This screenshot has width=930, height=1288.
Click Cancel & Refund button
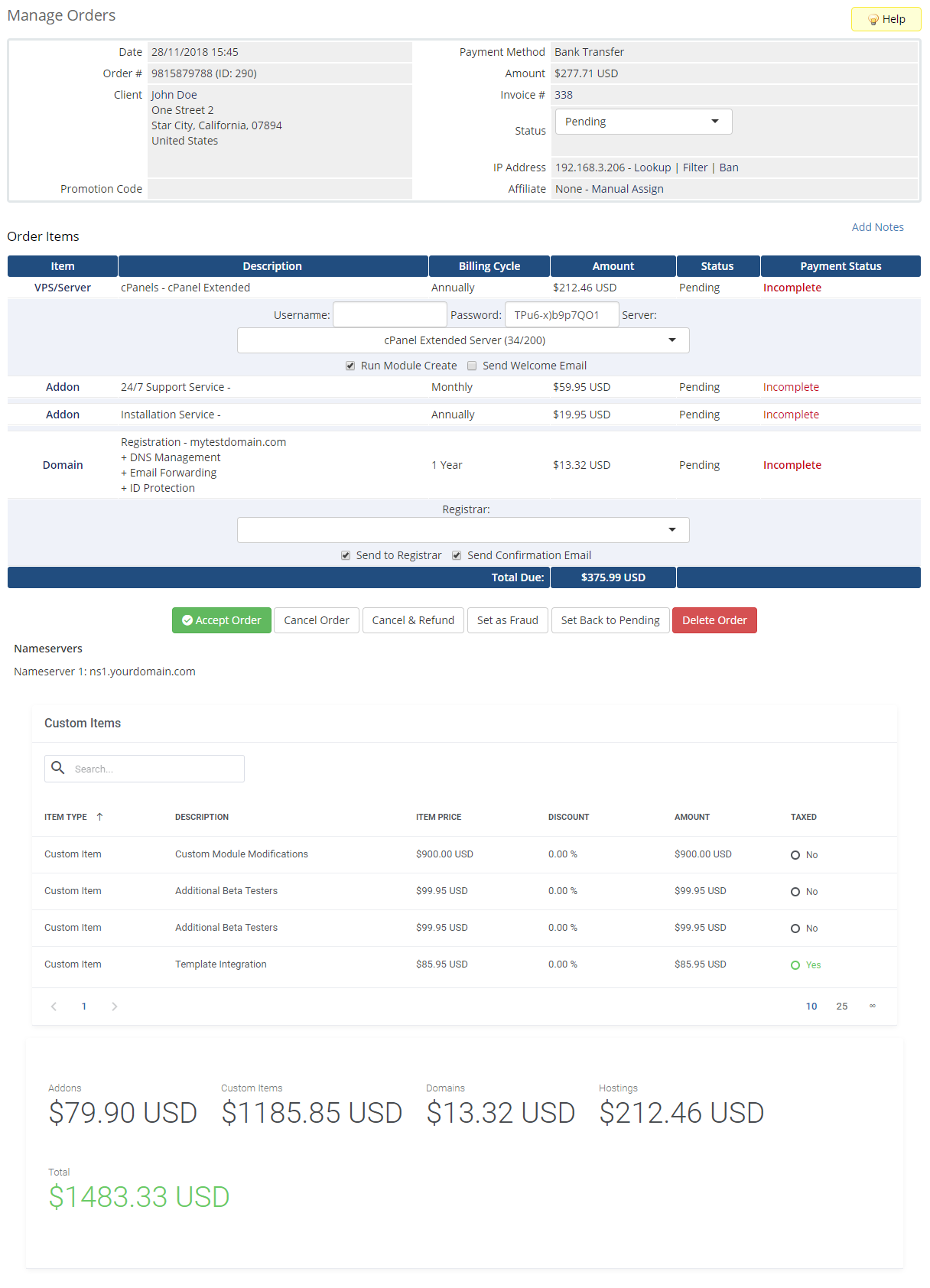[x=413, y=620]
